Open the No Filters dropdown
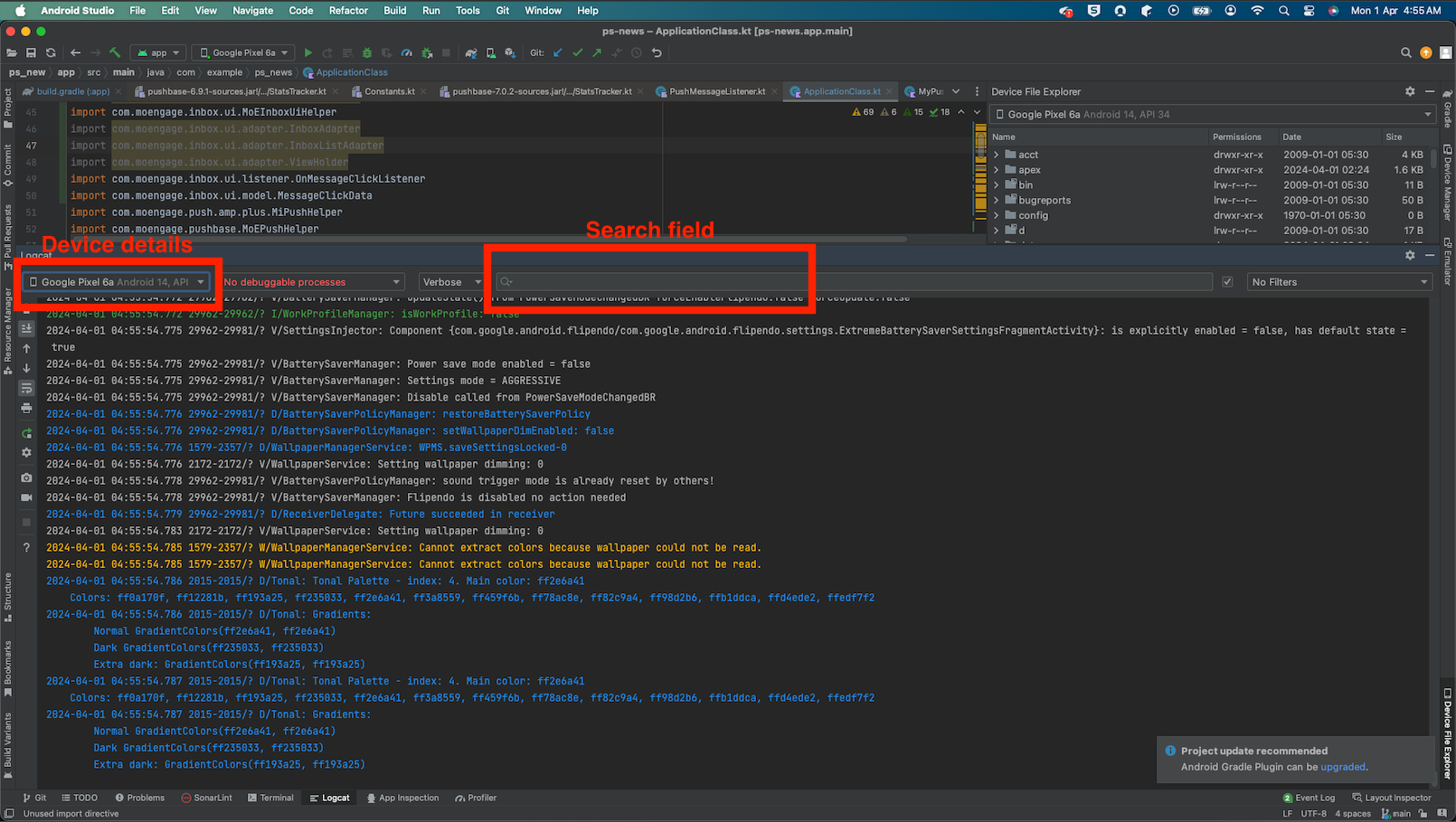 1338,282
